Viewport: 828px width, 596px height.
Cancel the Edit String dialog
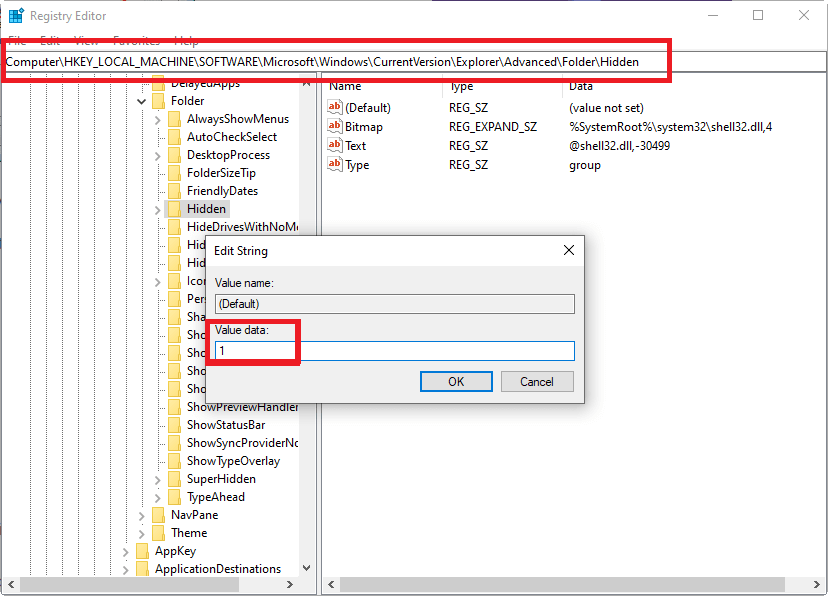[537, 381]
